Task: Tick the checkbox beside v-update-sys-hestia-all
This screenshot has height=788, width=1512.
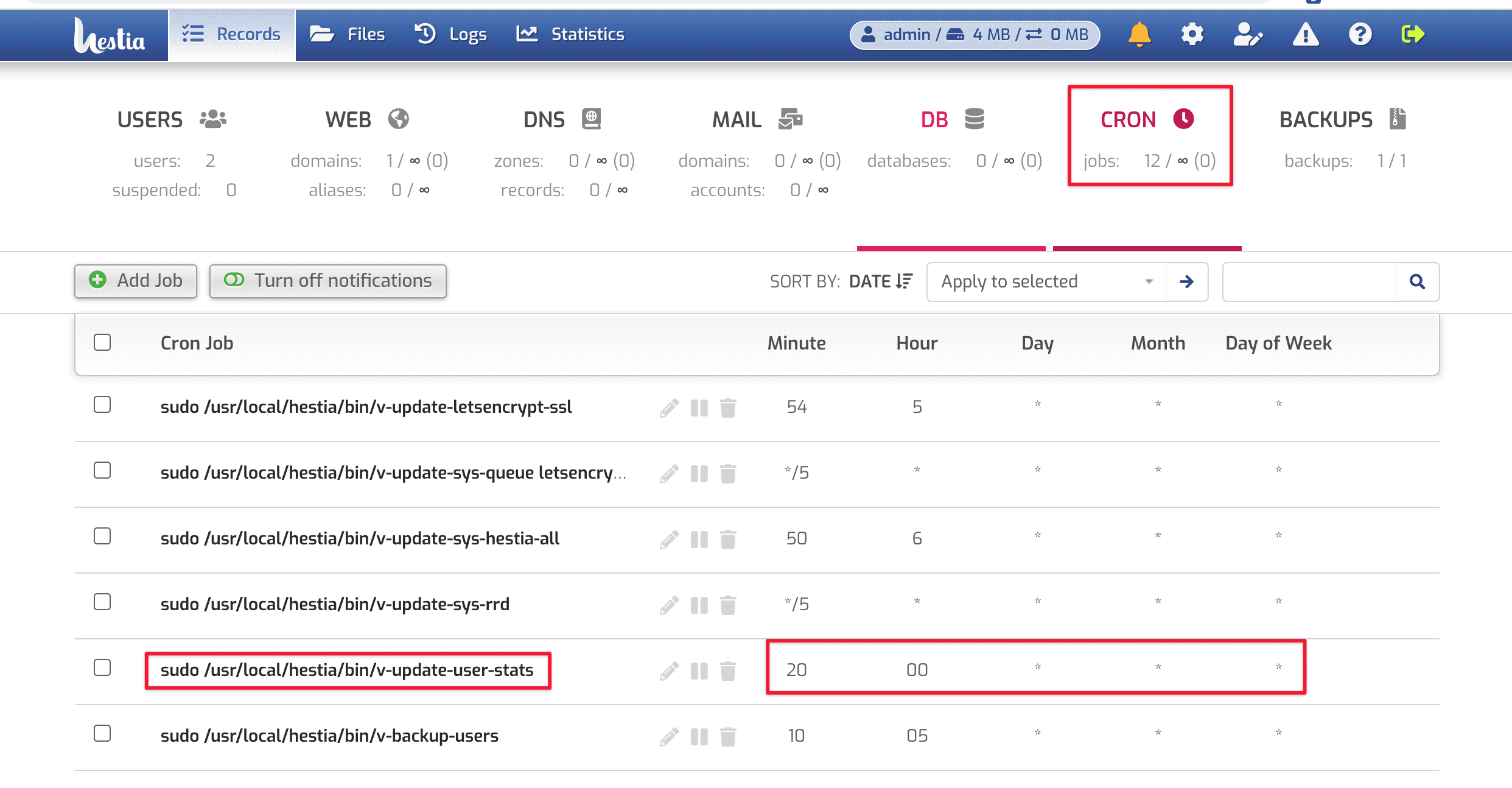Action: (x=102, y=536)
